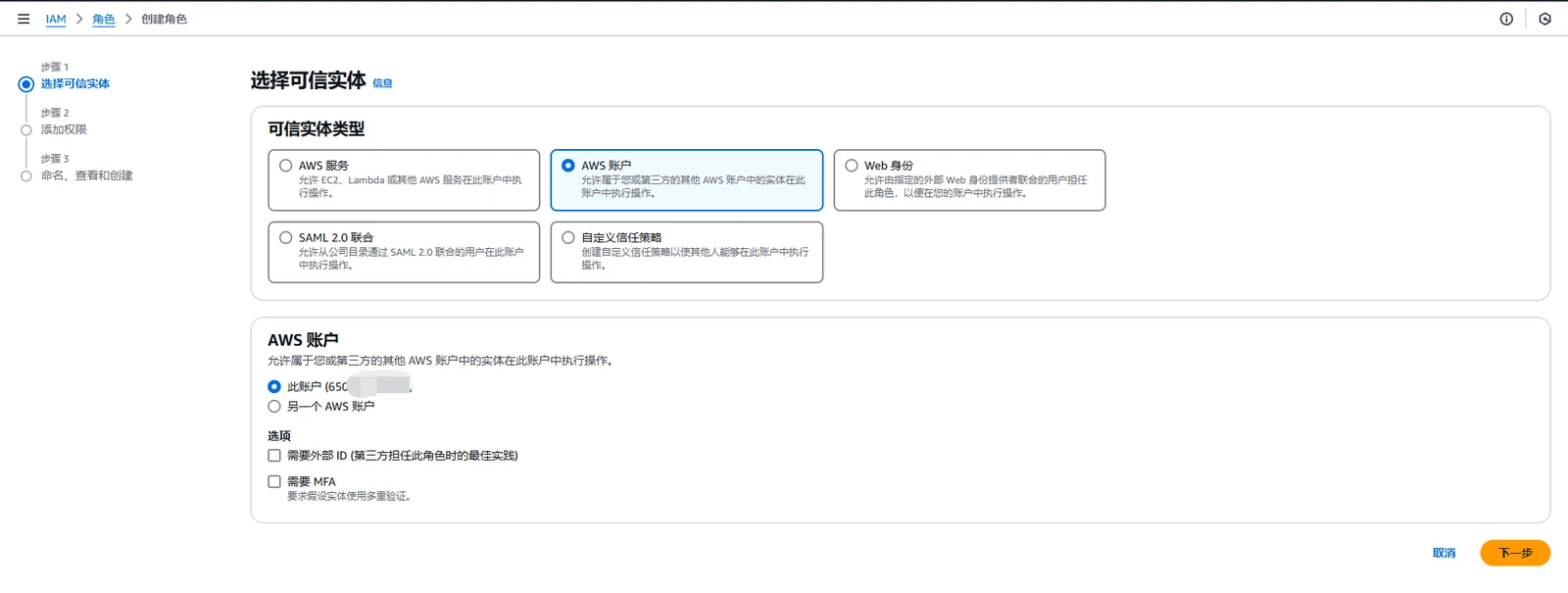The image size is (1568, 593).
Task: Enable 需要外部 ID checkbox
Action: point(274,456)
